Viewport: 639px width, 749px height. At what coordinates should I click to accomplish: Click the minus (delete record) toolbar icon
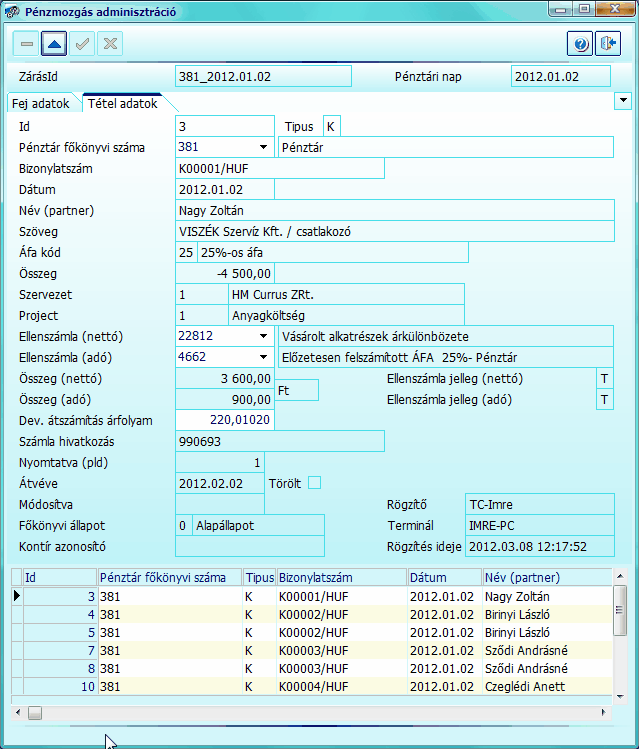[26, 44]
